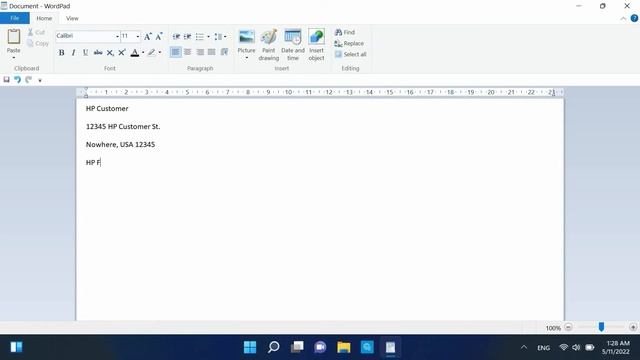The image size is (640, 360).
Task: Open the paragraph settings dialog icon
Action: (x=224, y=52)
